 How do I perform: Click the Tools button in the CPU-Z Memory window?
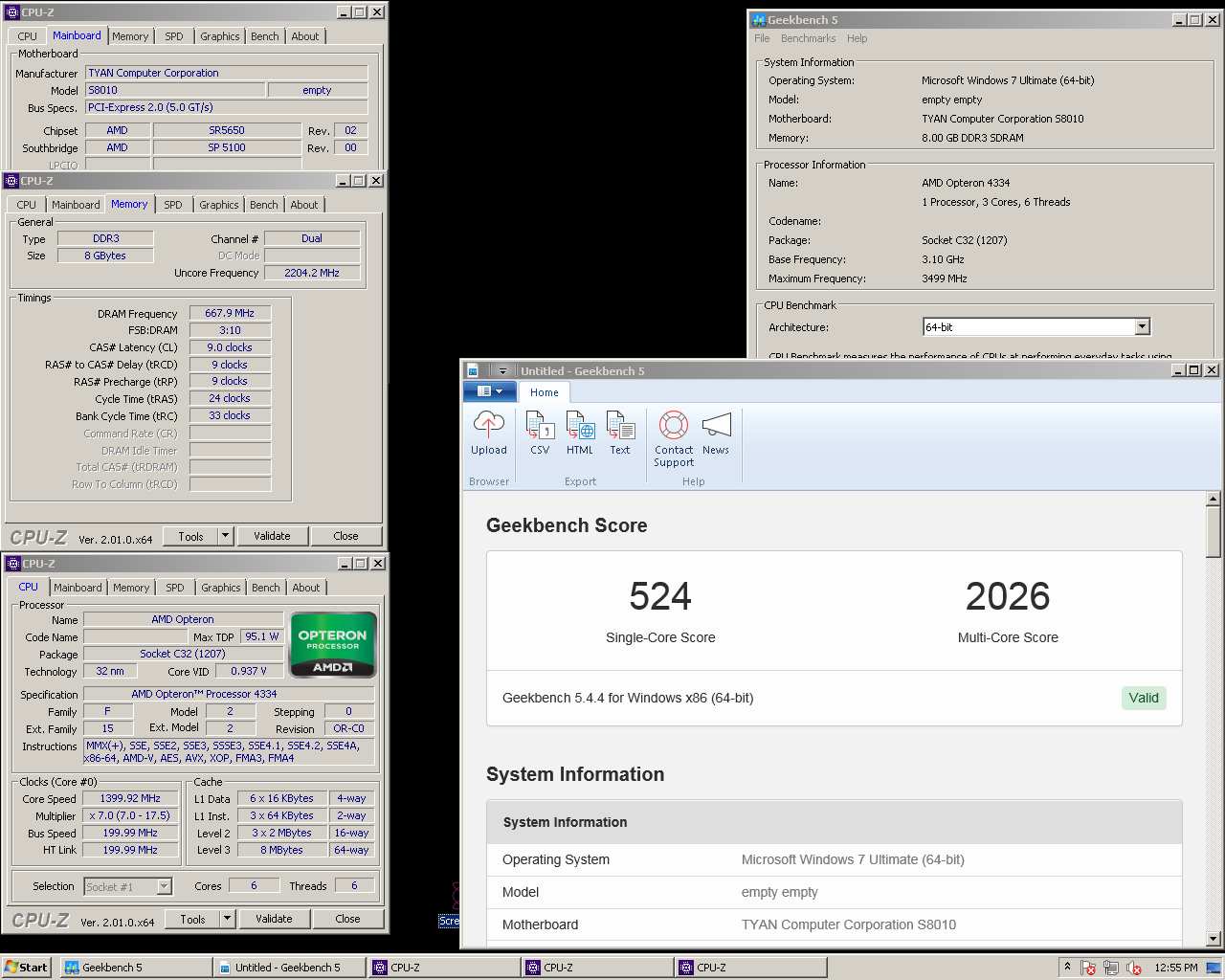click(190, 536)
